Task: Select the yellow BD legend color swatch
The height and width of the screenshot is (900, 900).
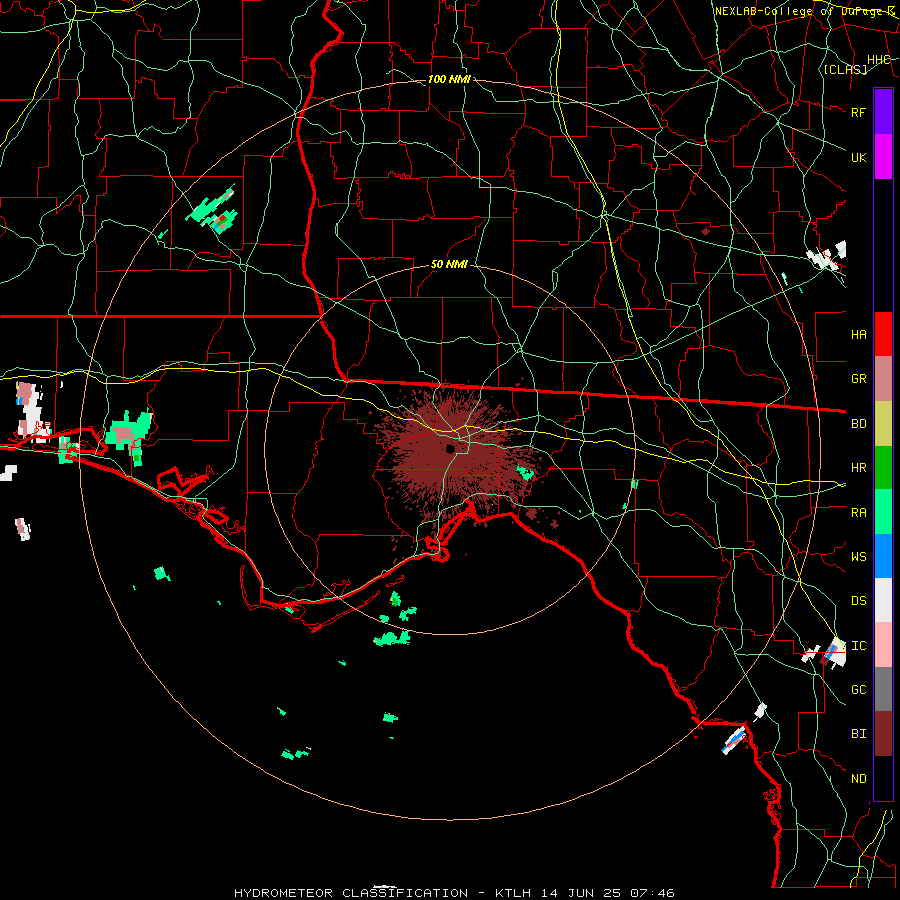Action: tap(883, 423)
